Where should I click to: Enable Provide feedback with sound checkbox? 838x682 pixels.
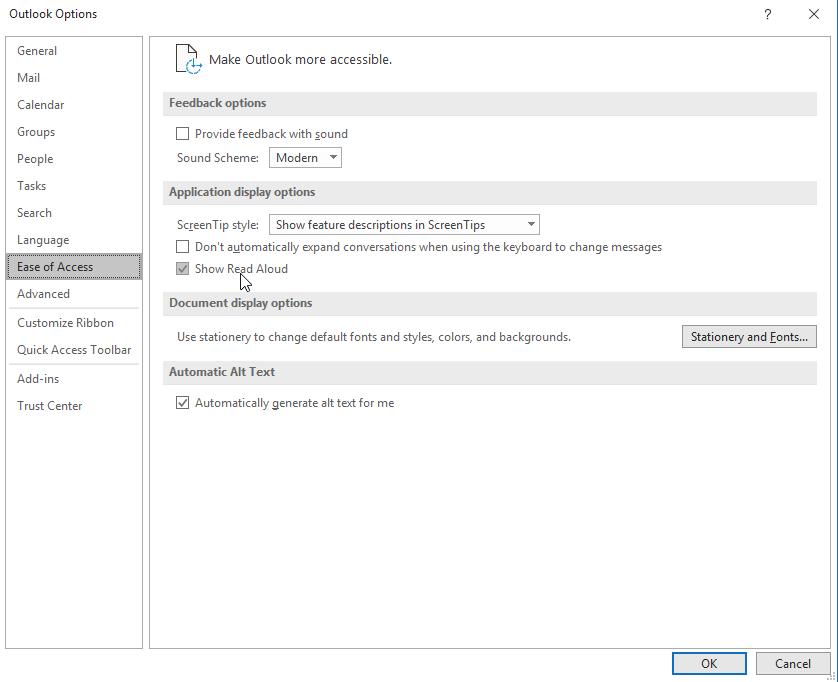[x=183, y=134]
